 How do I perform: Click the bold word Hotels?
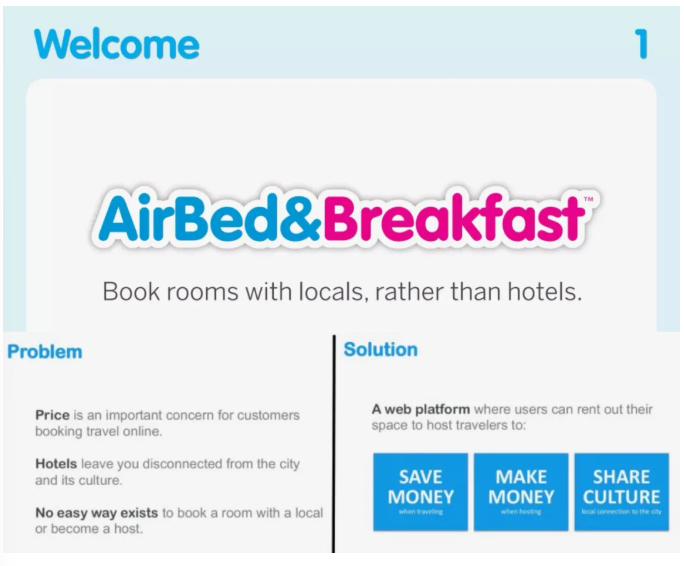point(58,464)
